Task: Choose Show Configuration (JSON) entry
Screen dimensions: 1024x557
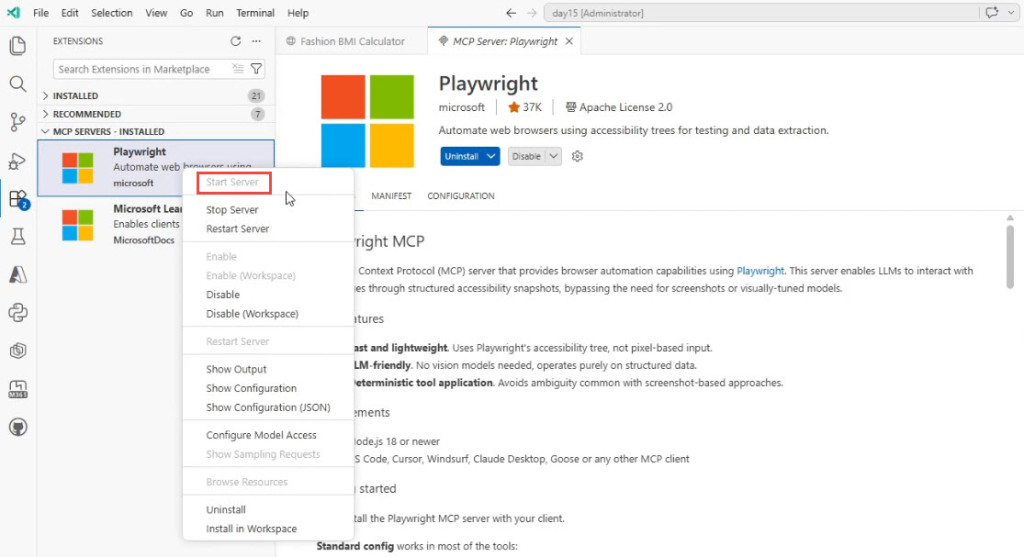Action: [x=268, y=407]
